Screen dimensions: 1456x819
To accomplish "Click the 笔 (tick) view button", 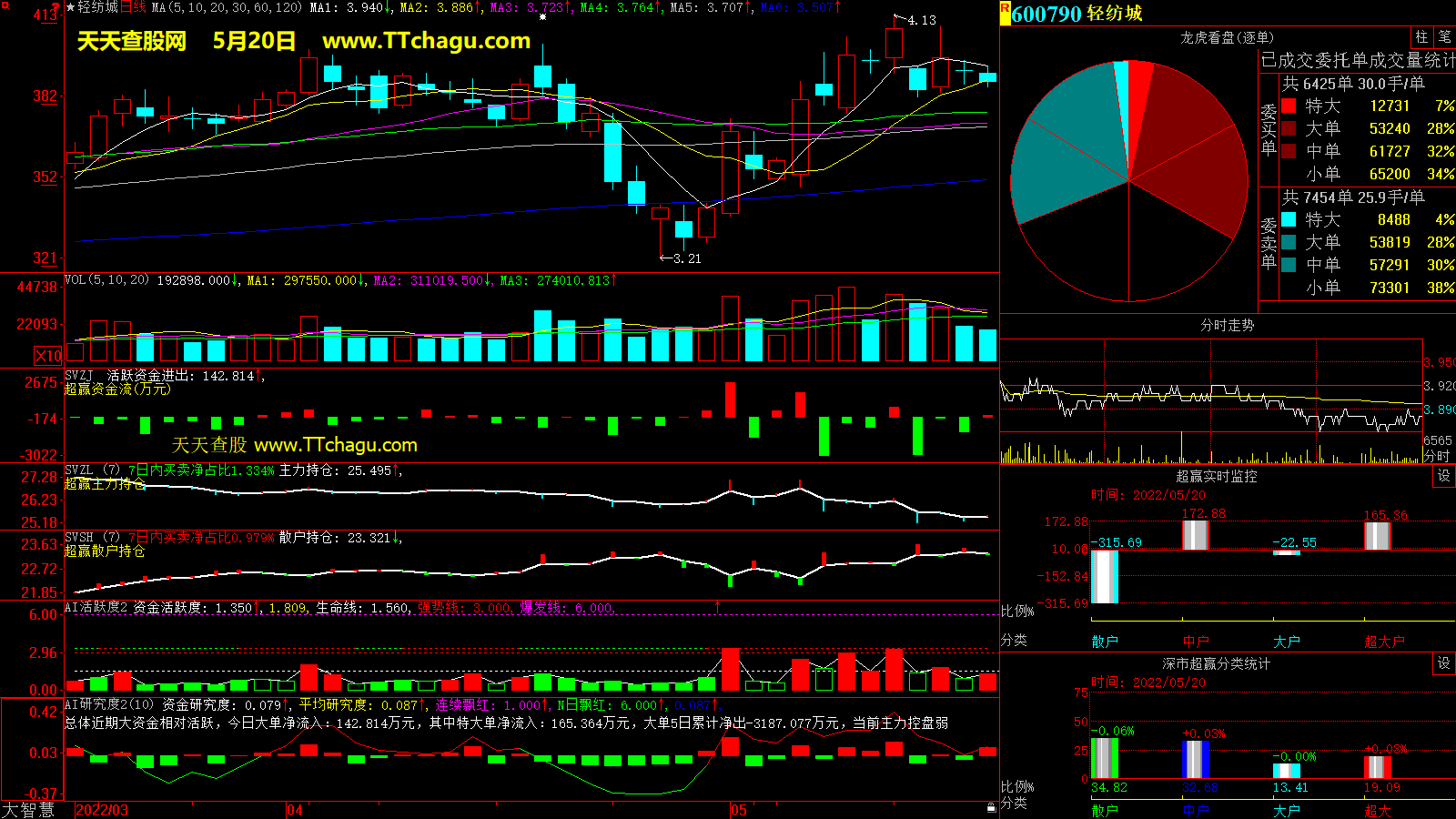I will point(1444,37).
